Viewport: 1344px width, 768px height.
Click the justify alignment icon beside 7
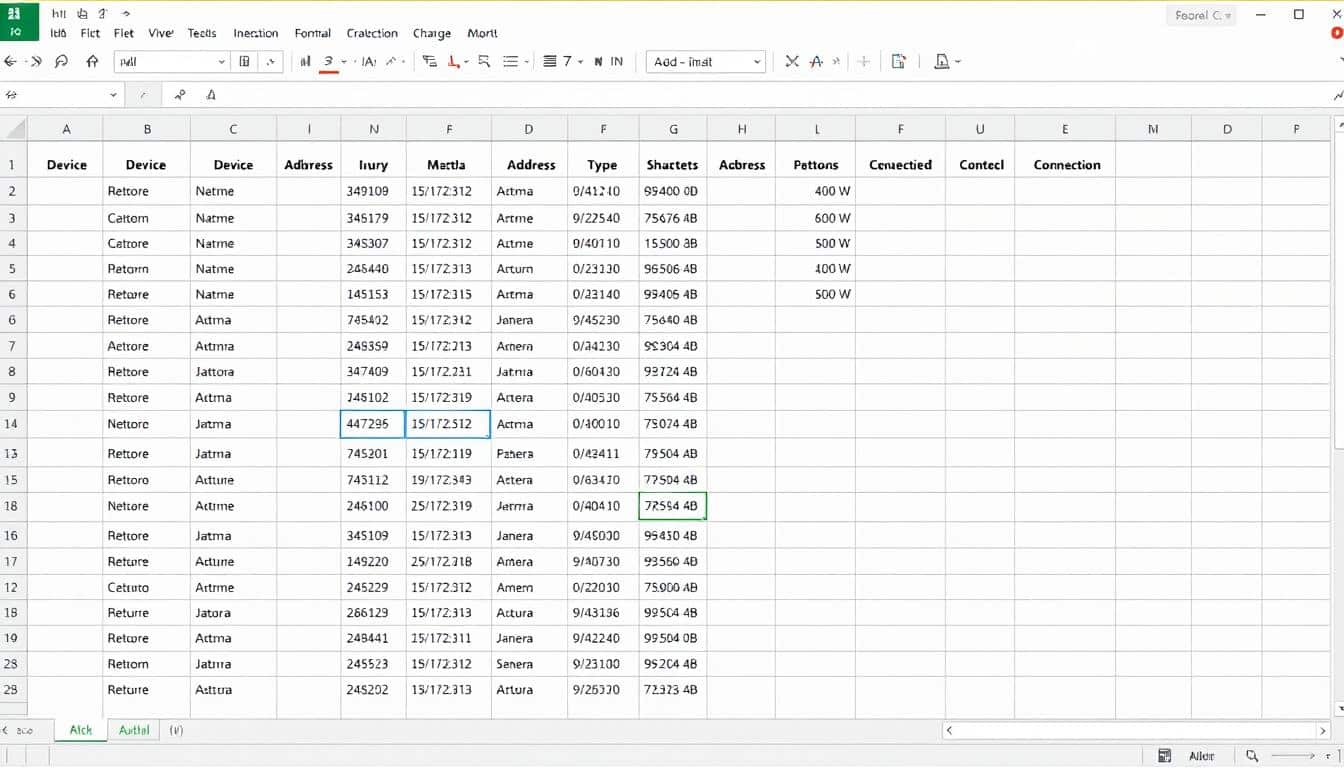click(549, 61)
